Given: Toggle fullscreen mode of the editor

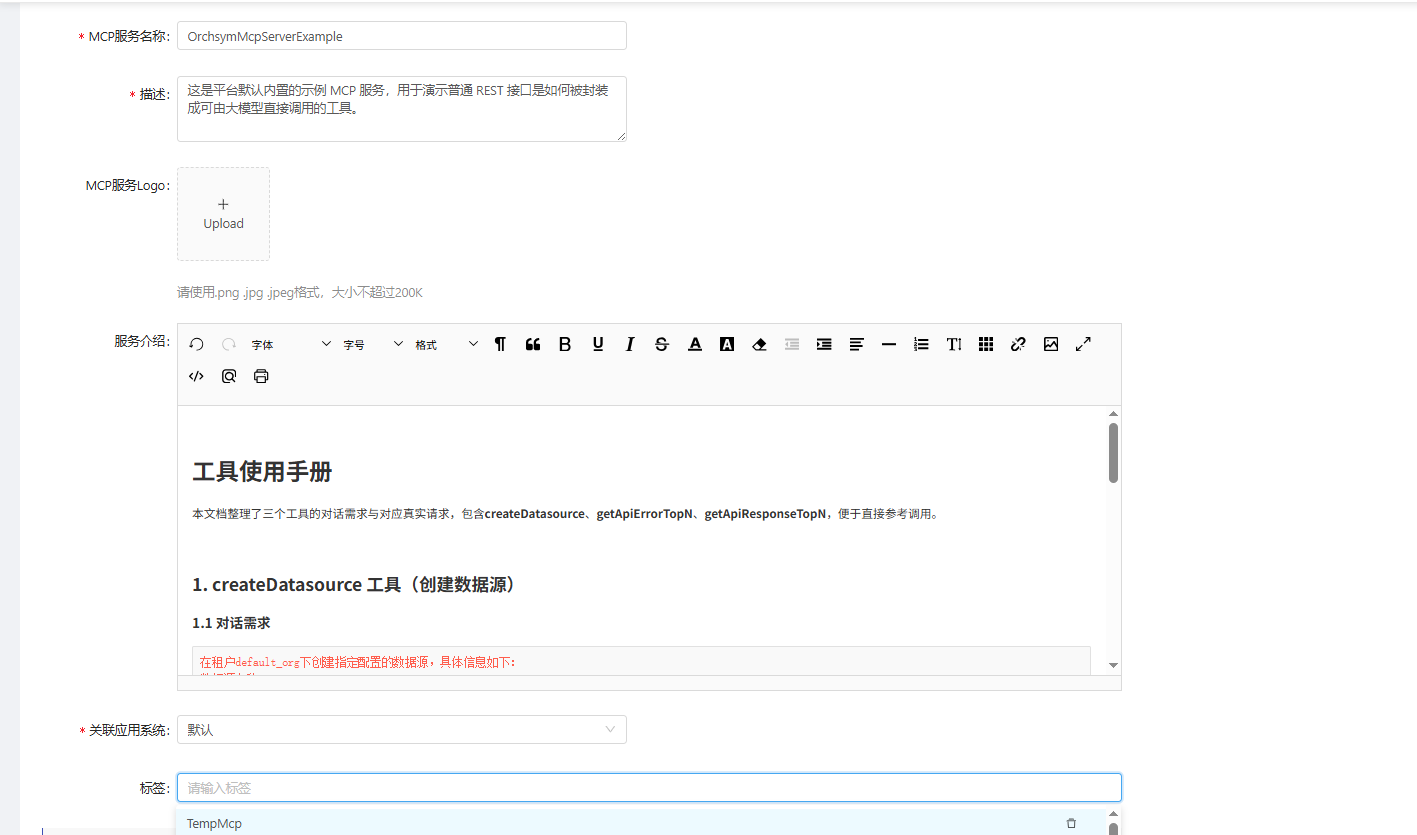Looking at the screenshot, I should 1083,343.
